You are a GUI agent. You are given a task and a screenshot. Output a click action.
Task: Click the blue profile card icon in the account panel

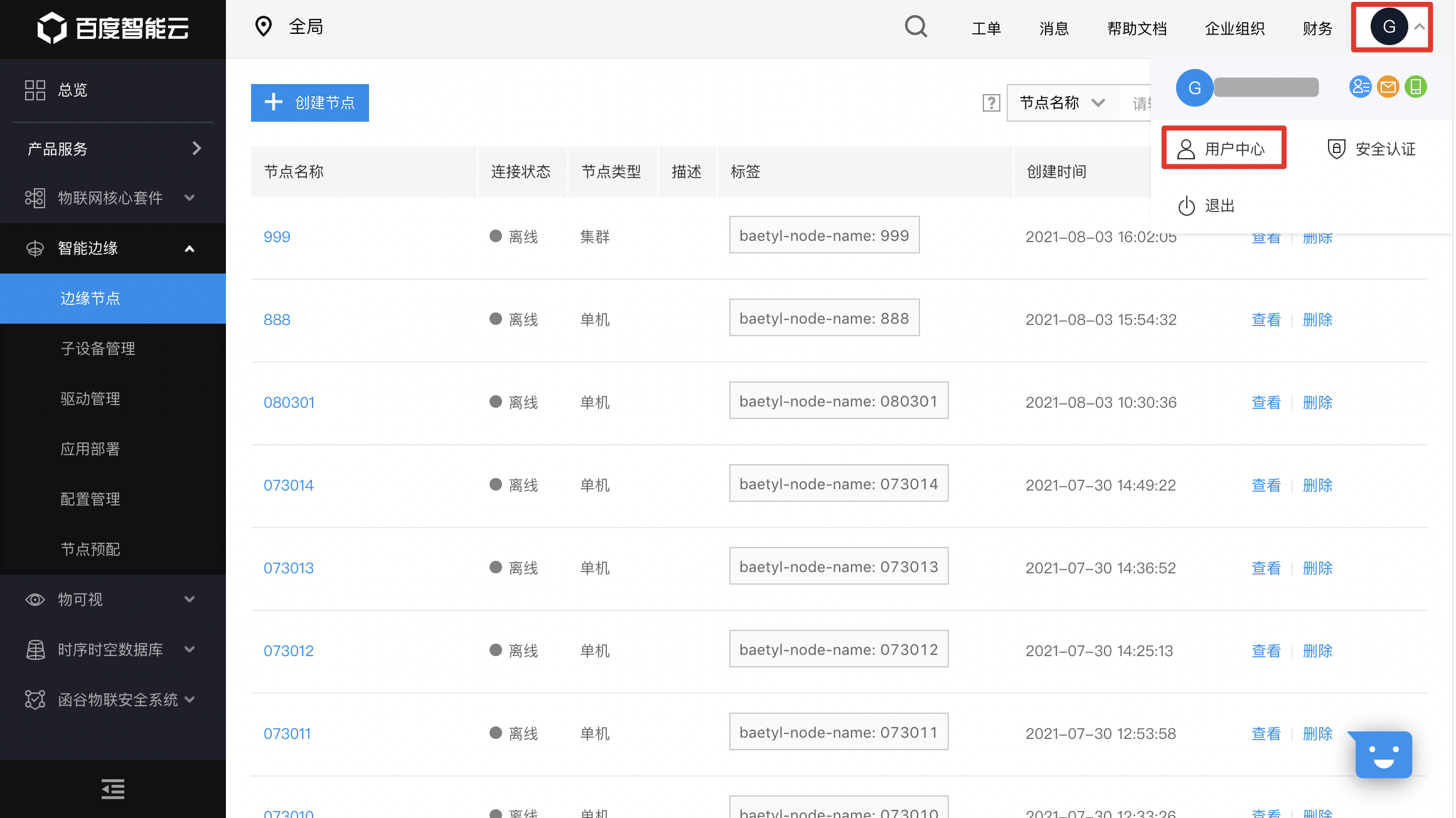coord(1360,87)
